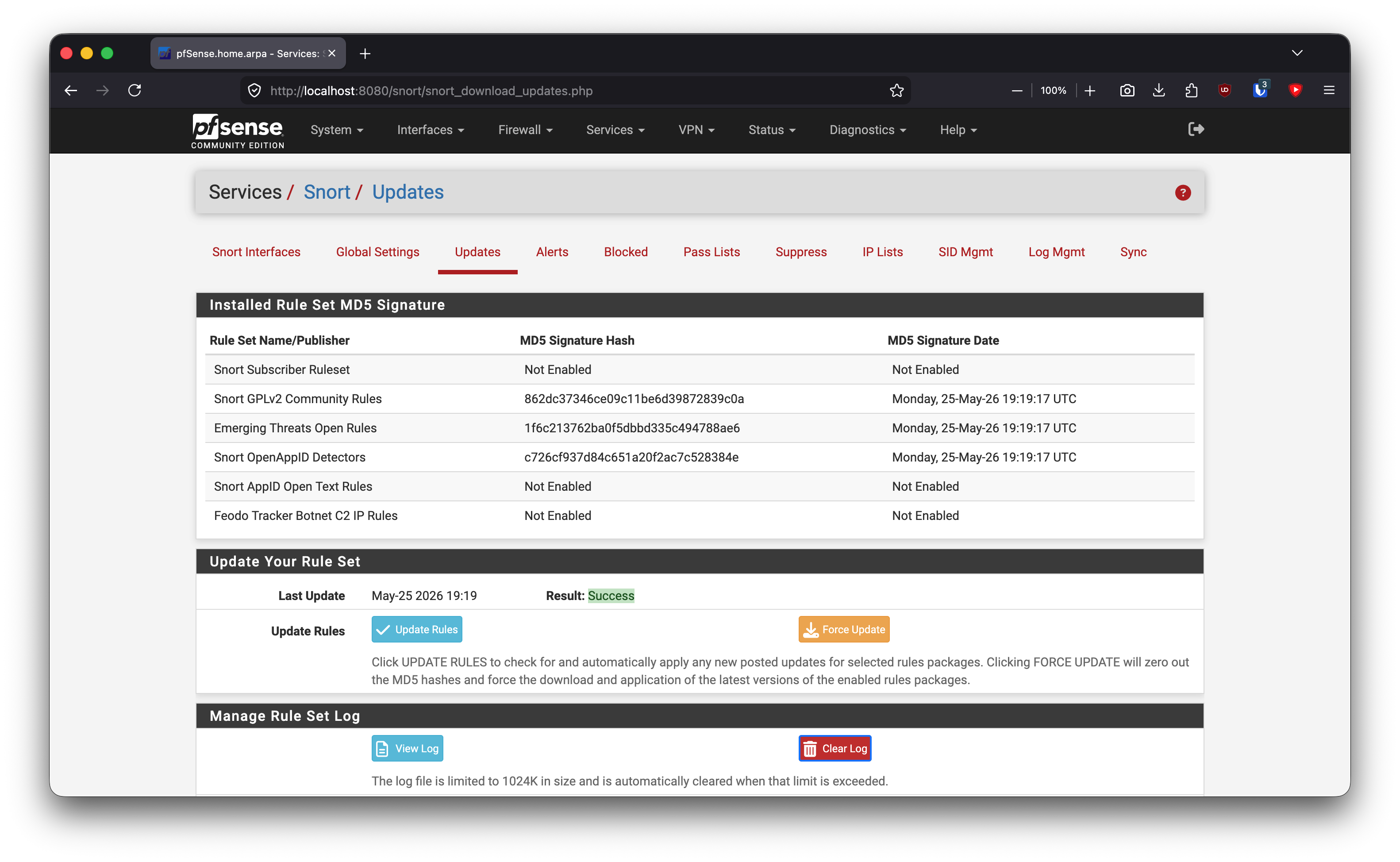Screen dimensions: 1400x862
Task: Switch to the Snort Interfaces tab
Action: click(256, 252)
